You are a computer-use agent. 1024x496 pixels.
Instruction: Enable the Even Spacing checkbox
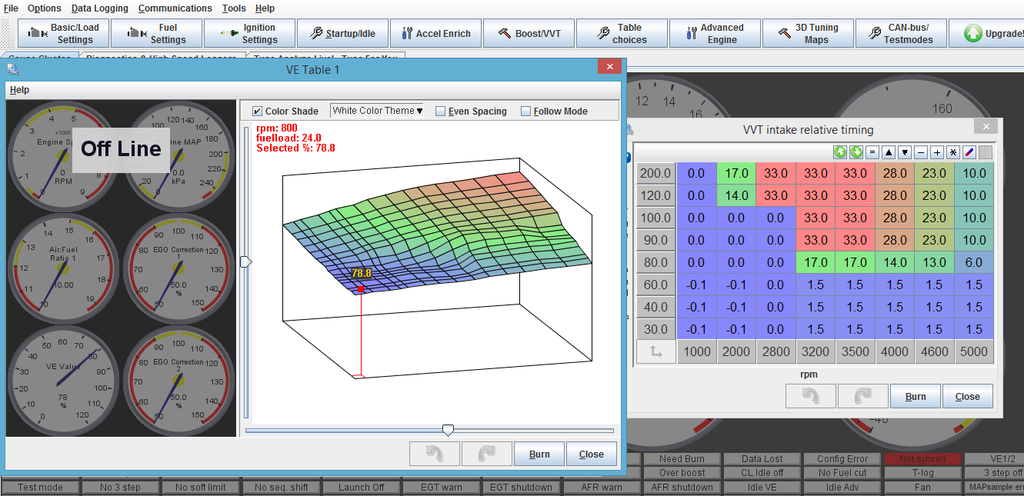(441, 111)
